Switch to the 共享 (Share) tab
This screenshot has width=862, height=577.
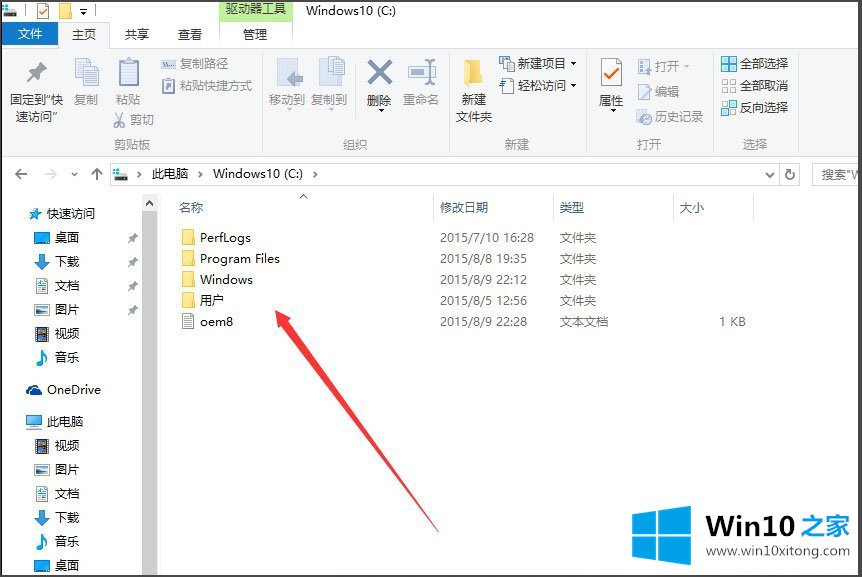point(137,34)
